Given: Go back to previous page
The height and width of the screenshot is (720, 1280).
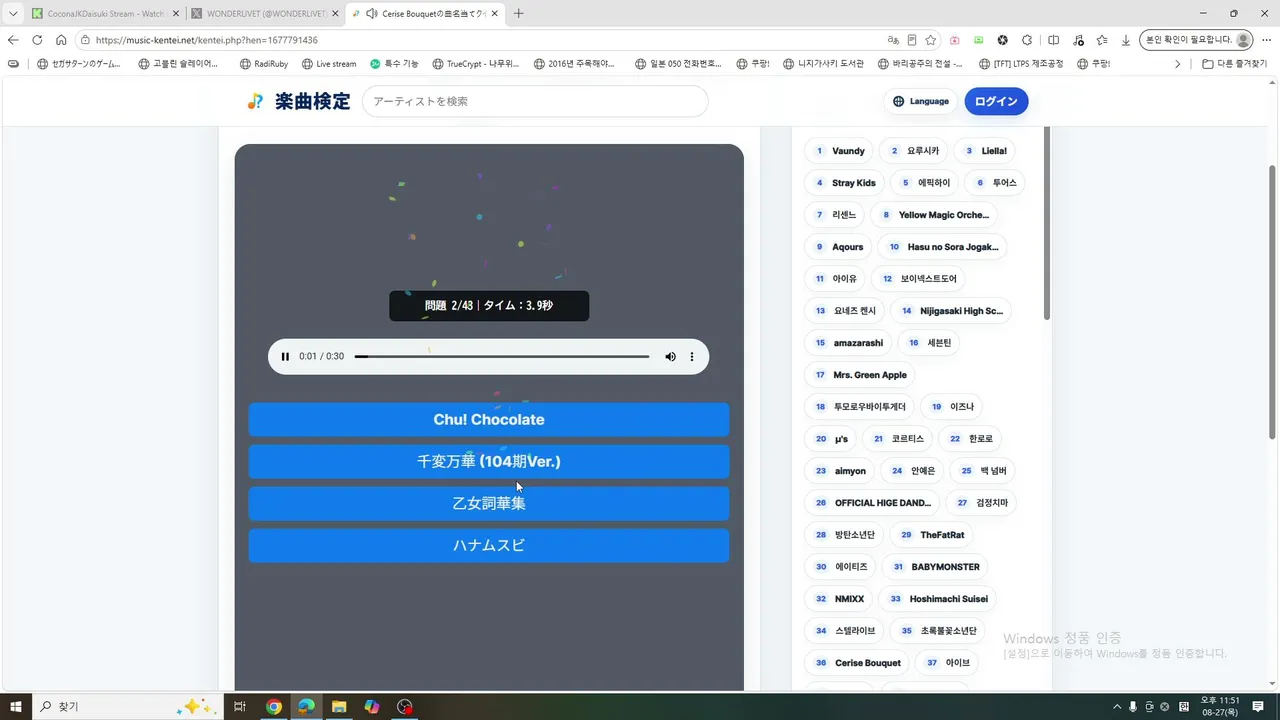Looking at the screenshot, I should [13, 40].
